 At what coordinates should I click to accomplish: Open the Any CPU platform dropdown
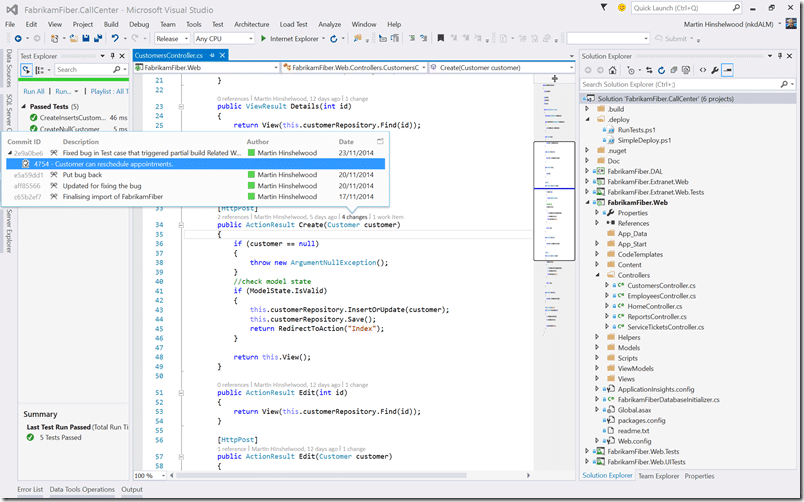tap(224, 38)
